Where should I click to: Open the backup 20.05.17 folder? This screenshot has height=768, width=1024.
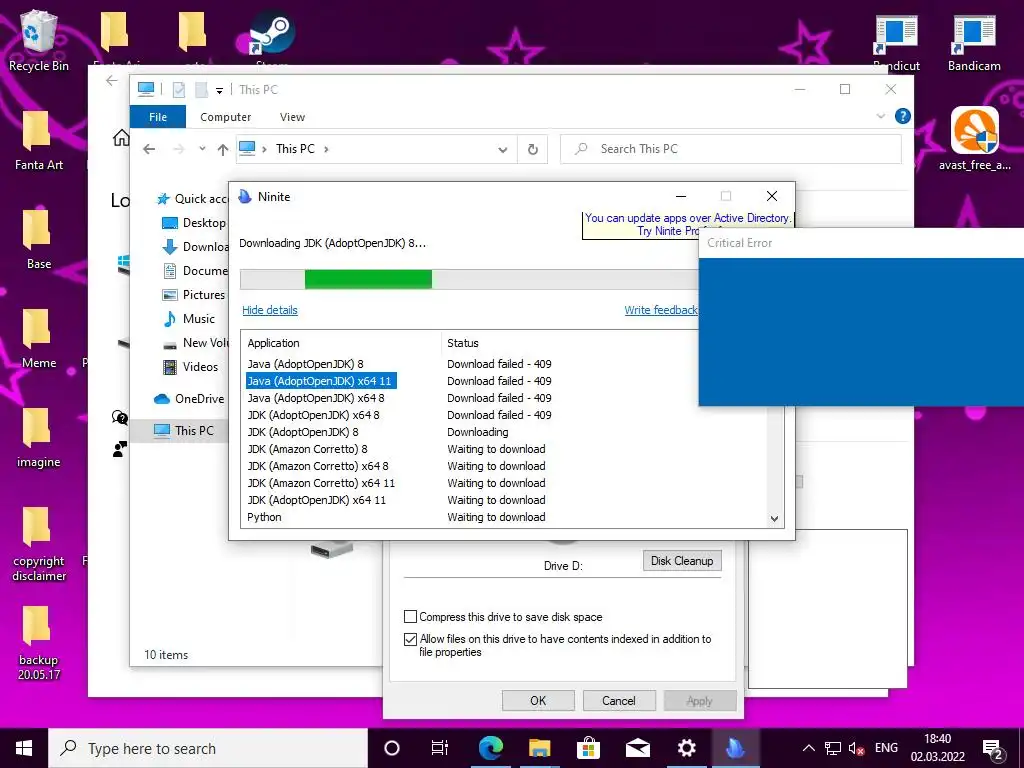click(39, 643)
